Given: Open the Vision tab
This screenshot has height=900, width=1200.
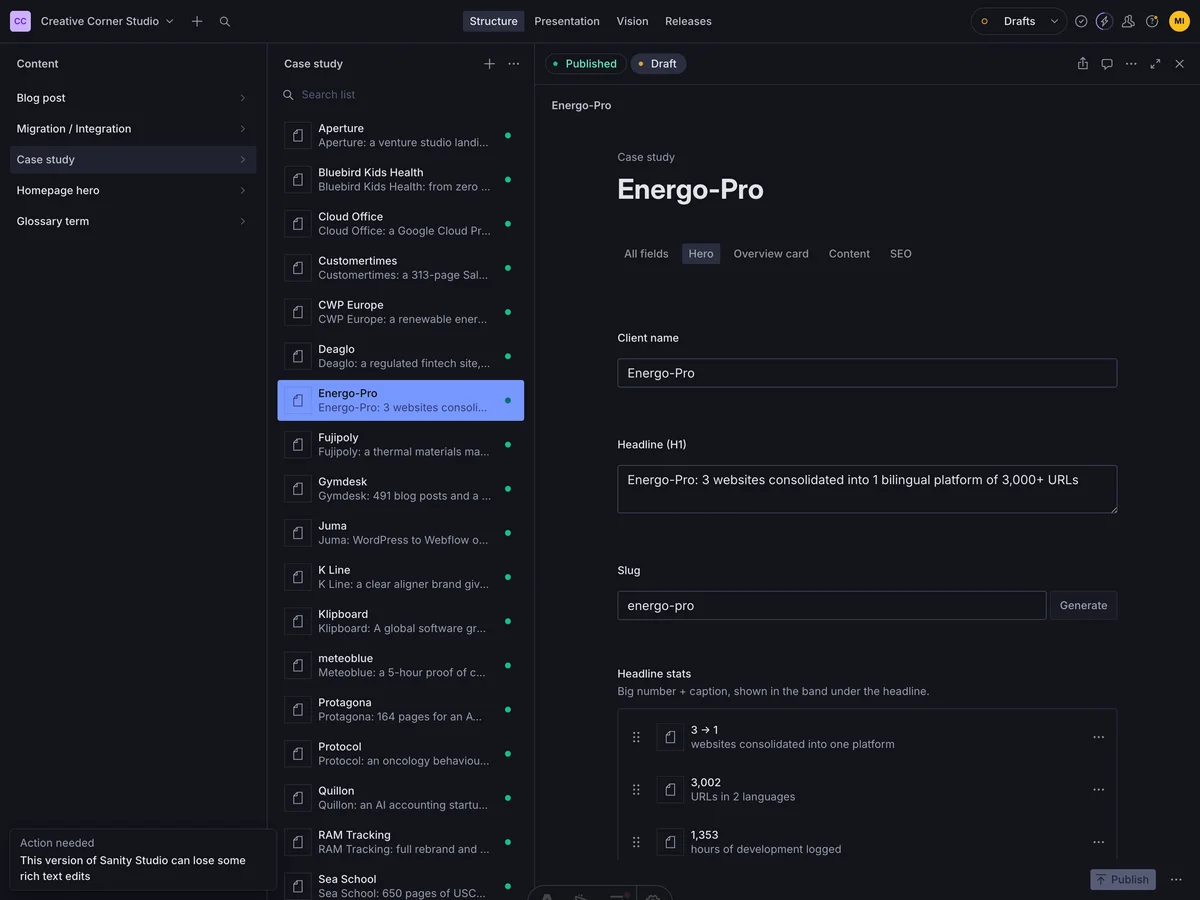Looking at the screenshot, I should click(x=632, y=21).
